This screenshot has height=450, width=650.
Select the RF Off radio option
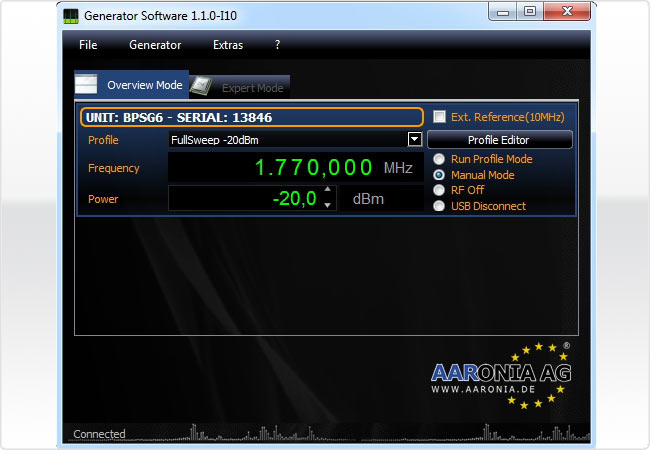click(439, 190)
